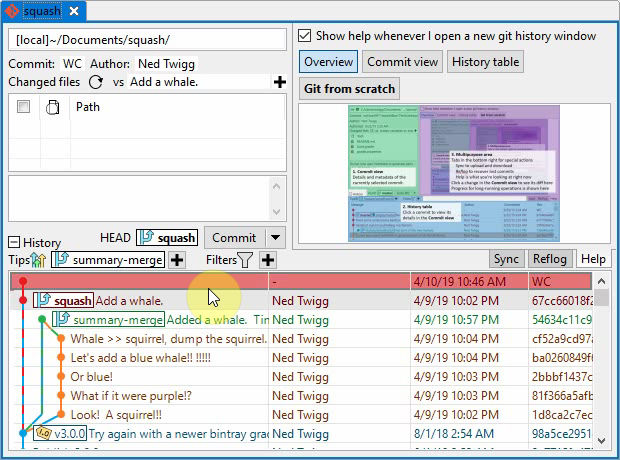Uncheck 'Show help whenever I open' checkbox

(305, 35)
